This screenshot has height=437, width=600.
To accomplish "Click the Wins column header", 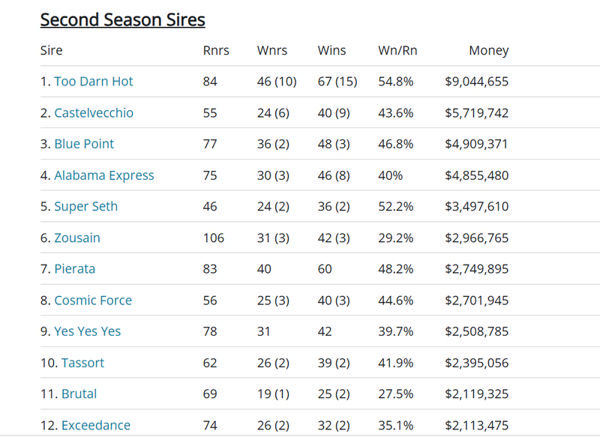I will [x=331, y=50].
